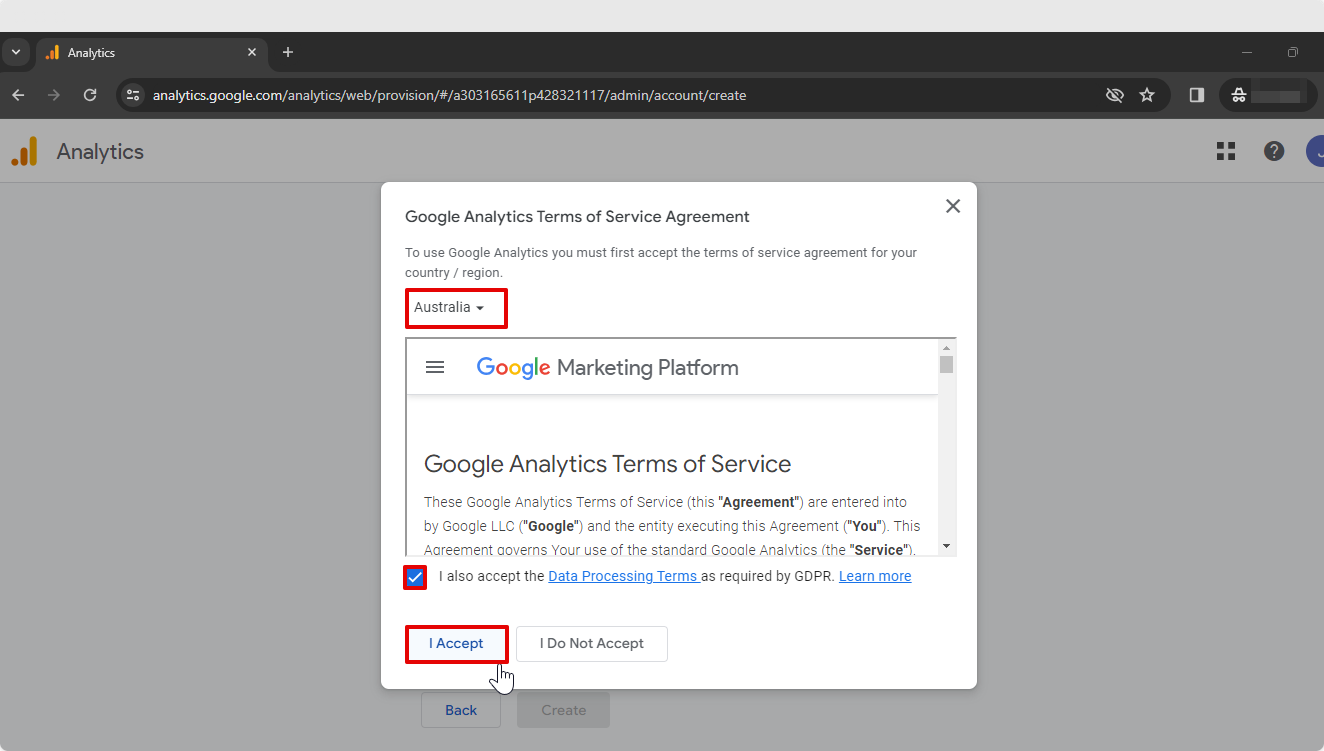Restore down the browser window
This screenshot has height=751, width=1324.
coord(1293,52)
